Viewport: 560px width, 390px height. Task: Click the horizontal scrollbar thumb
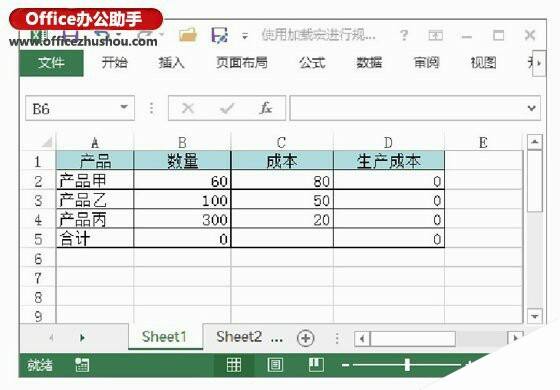(x=413, y=338)
